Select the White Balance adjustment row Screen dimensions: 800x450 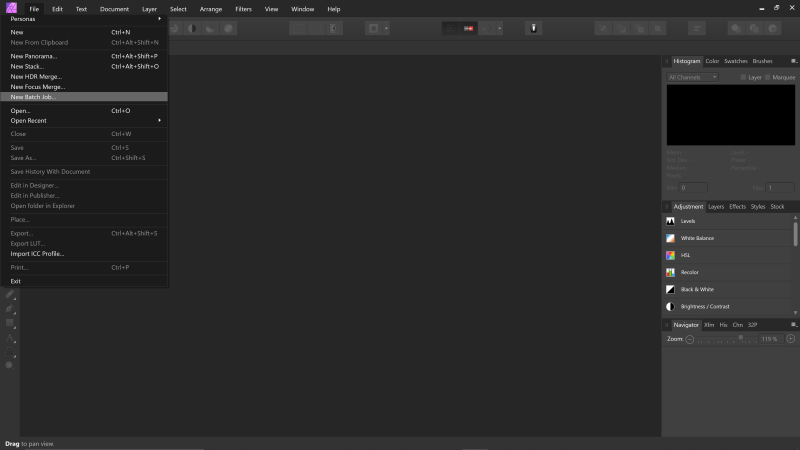tap(727, 238)
